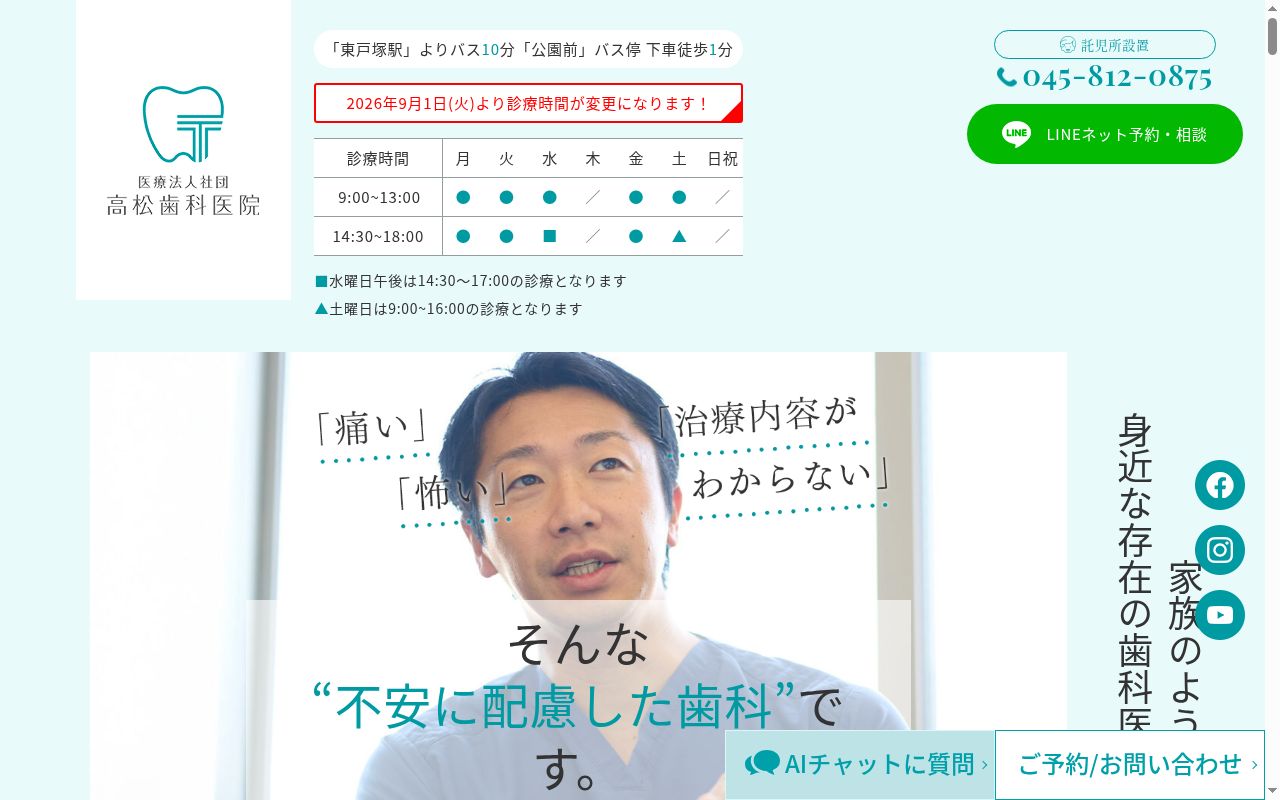The image size is (1280, 800).
Task: Click the “不安に配慮した歯科” headline
Action: [553, 706]
